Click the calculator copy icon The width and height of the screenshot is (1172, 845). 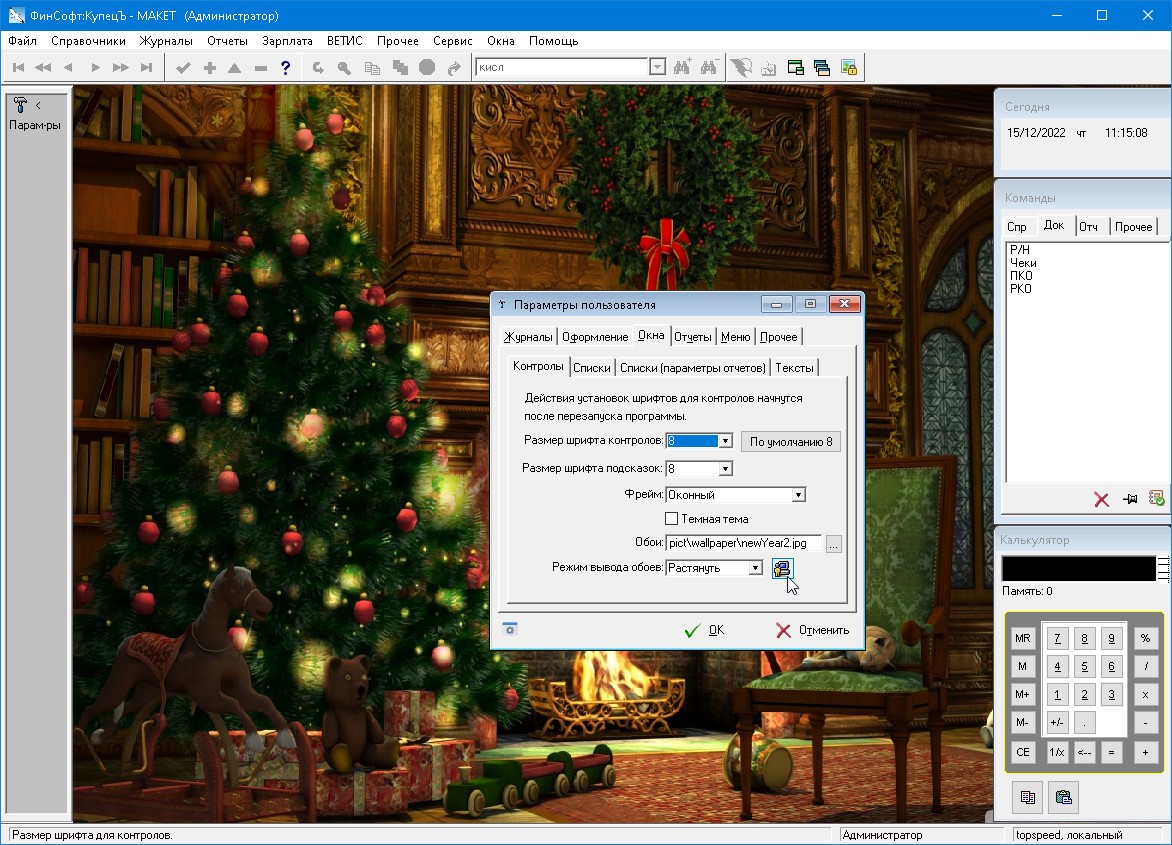tap(1026, 797)
